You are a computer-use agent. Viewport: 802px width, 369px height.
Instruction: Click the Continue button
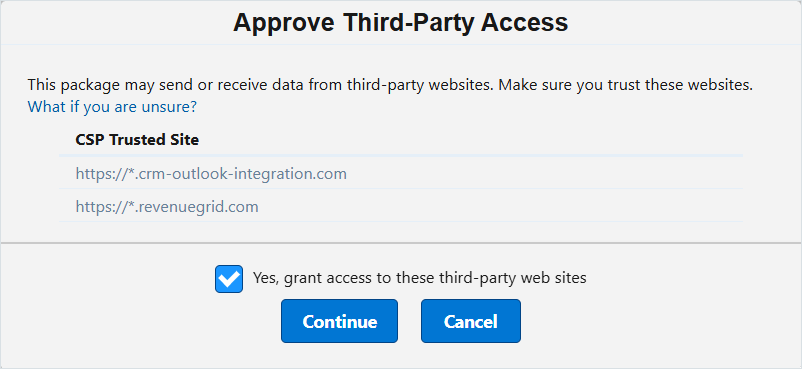339,321
